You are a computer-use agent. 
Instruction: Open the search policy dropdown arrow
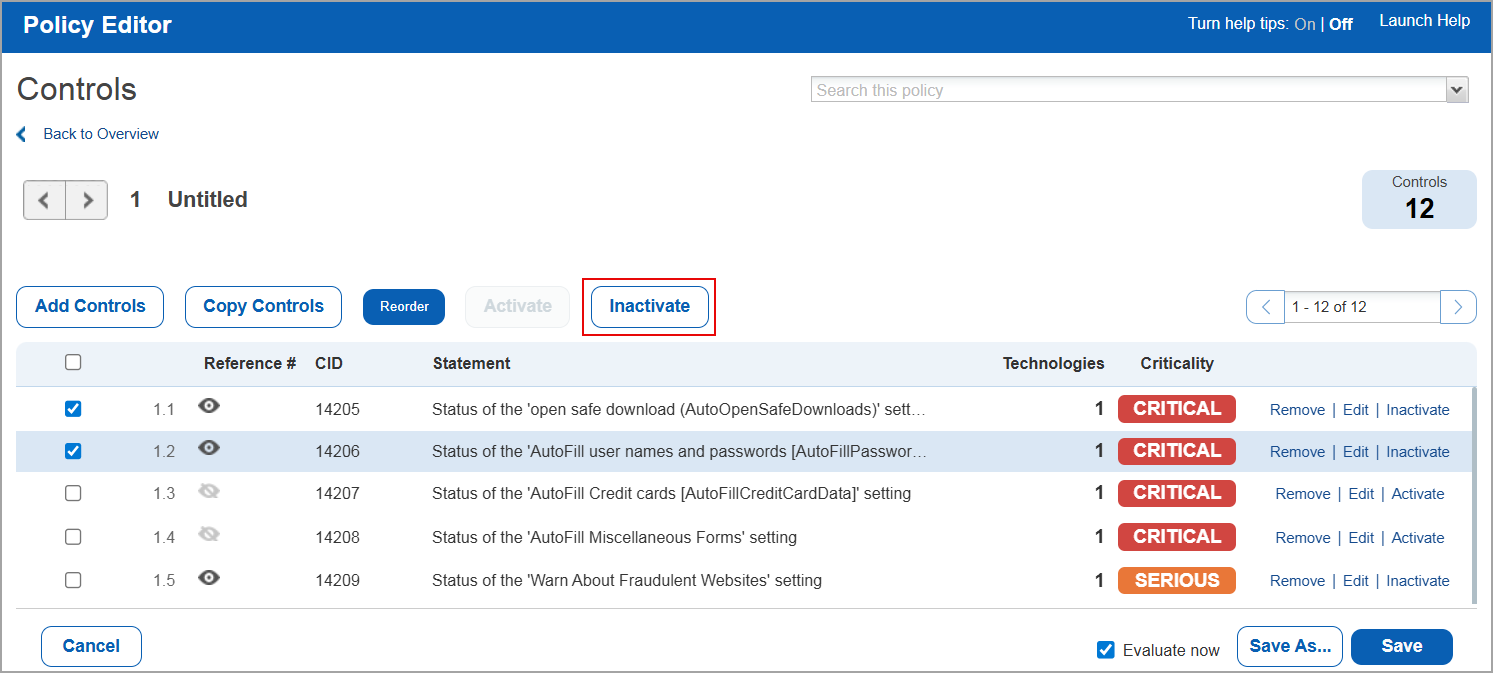click(1457, 89)
